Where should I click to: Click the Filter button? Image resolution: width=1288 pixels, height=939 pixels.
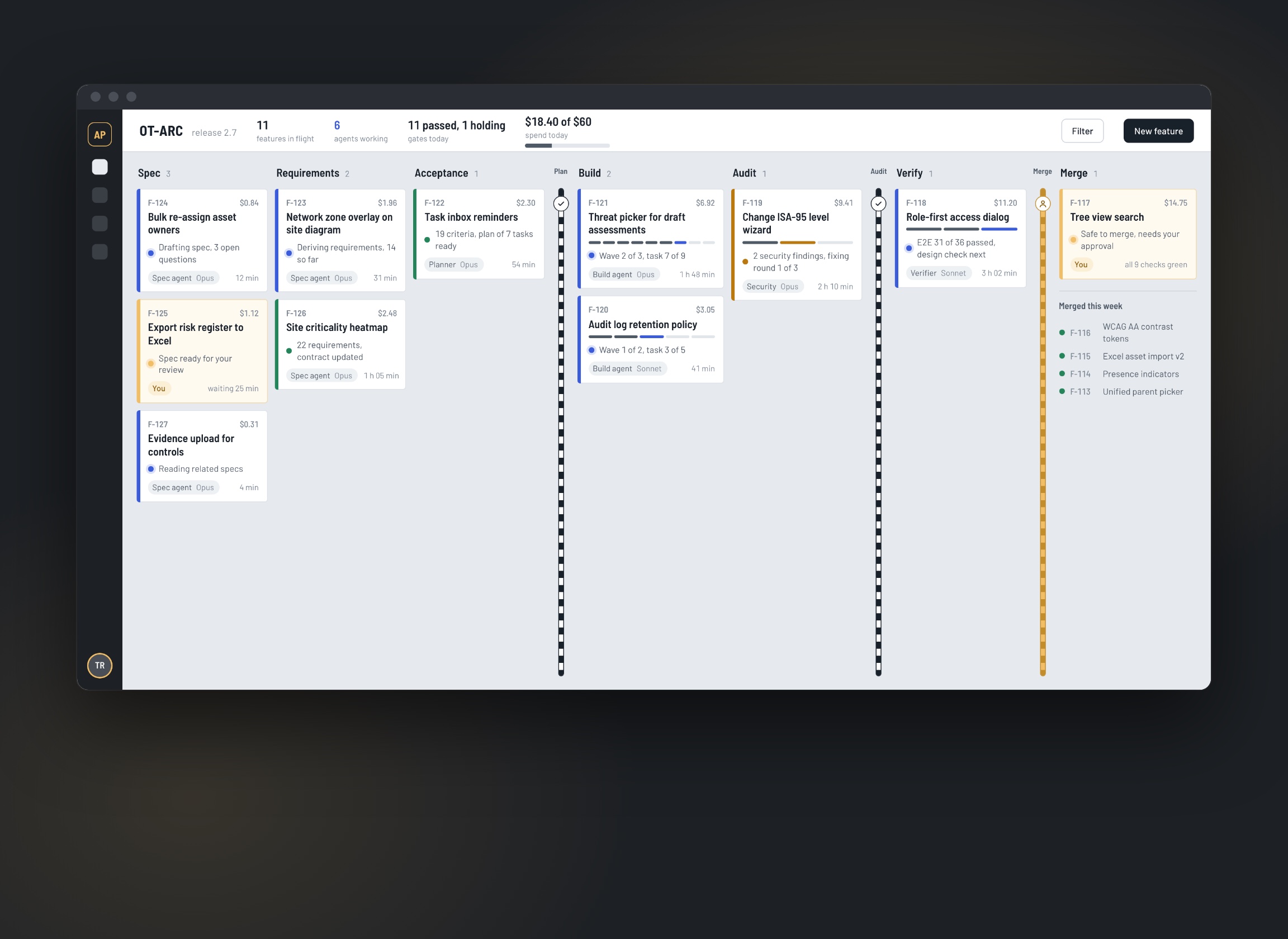pyautogui.click(x=1082, y=131)
